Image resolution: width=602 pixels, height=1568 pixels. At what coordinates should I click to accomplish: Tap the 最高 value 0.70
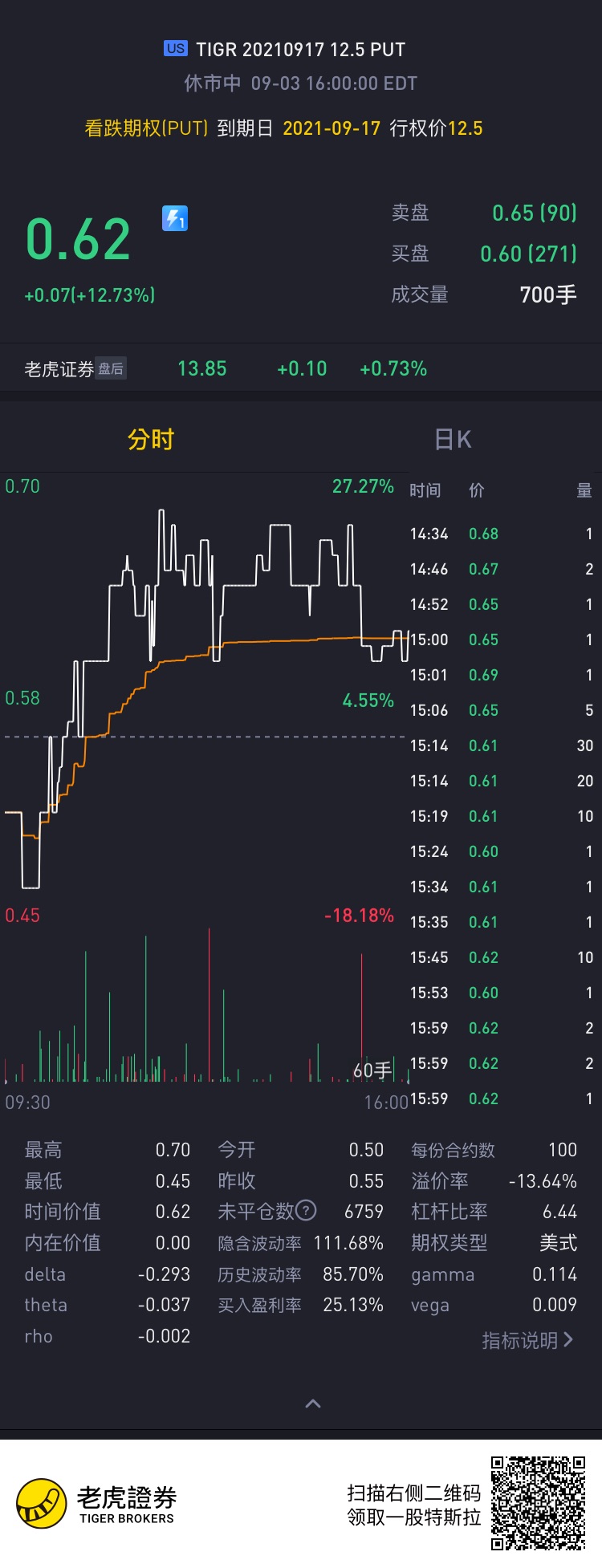(173, 1150)
